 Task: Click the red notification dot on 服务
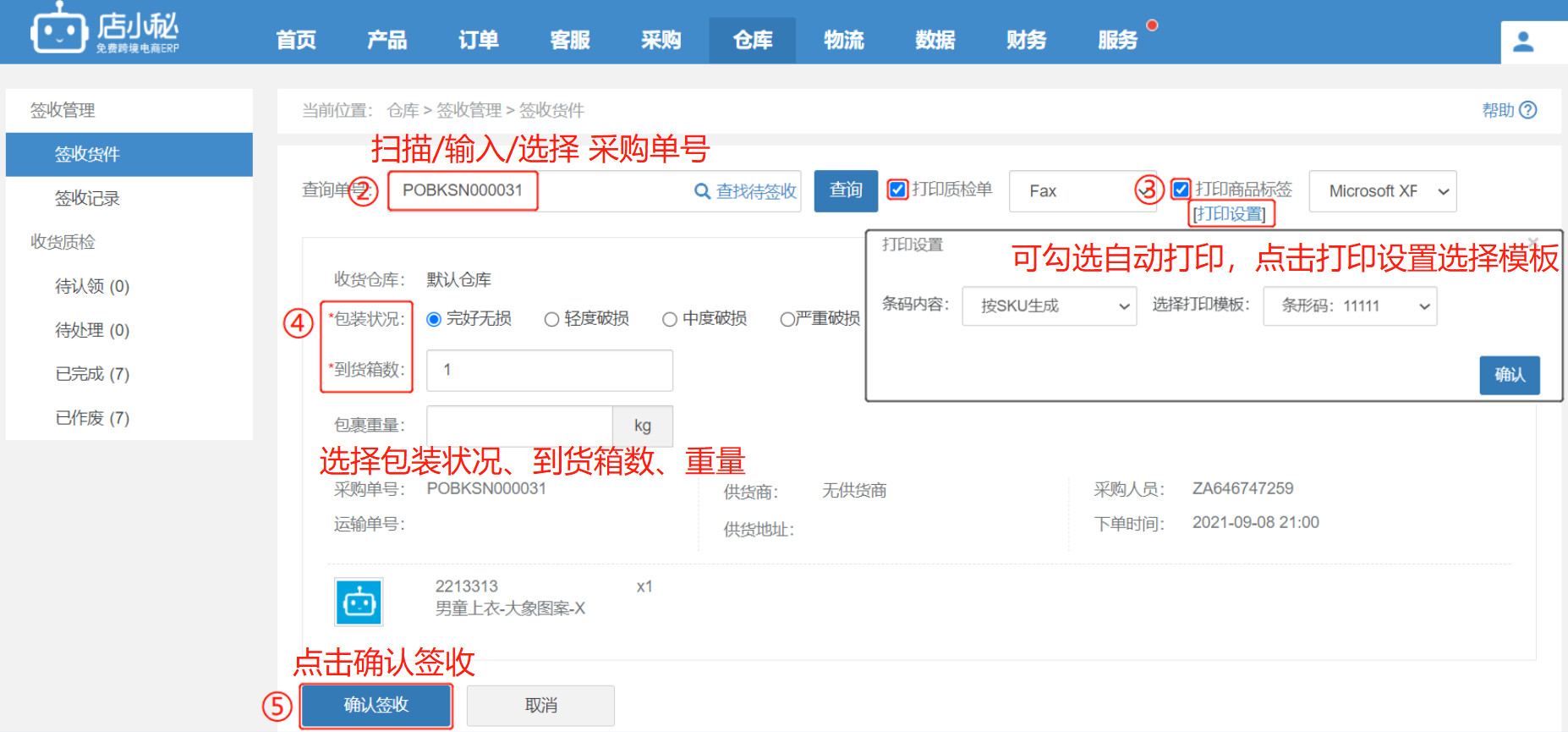(1152, 25)
